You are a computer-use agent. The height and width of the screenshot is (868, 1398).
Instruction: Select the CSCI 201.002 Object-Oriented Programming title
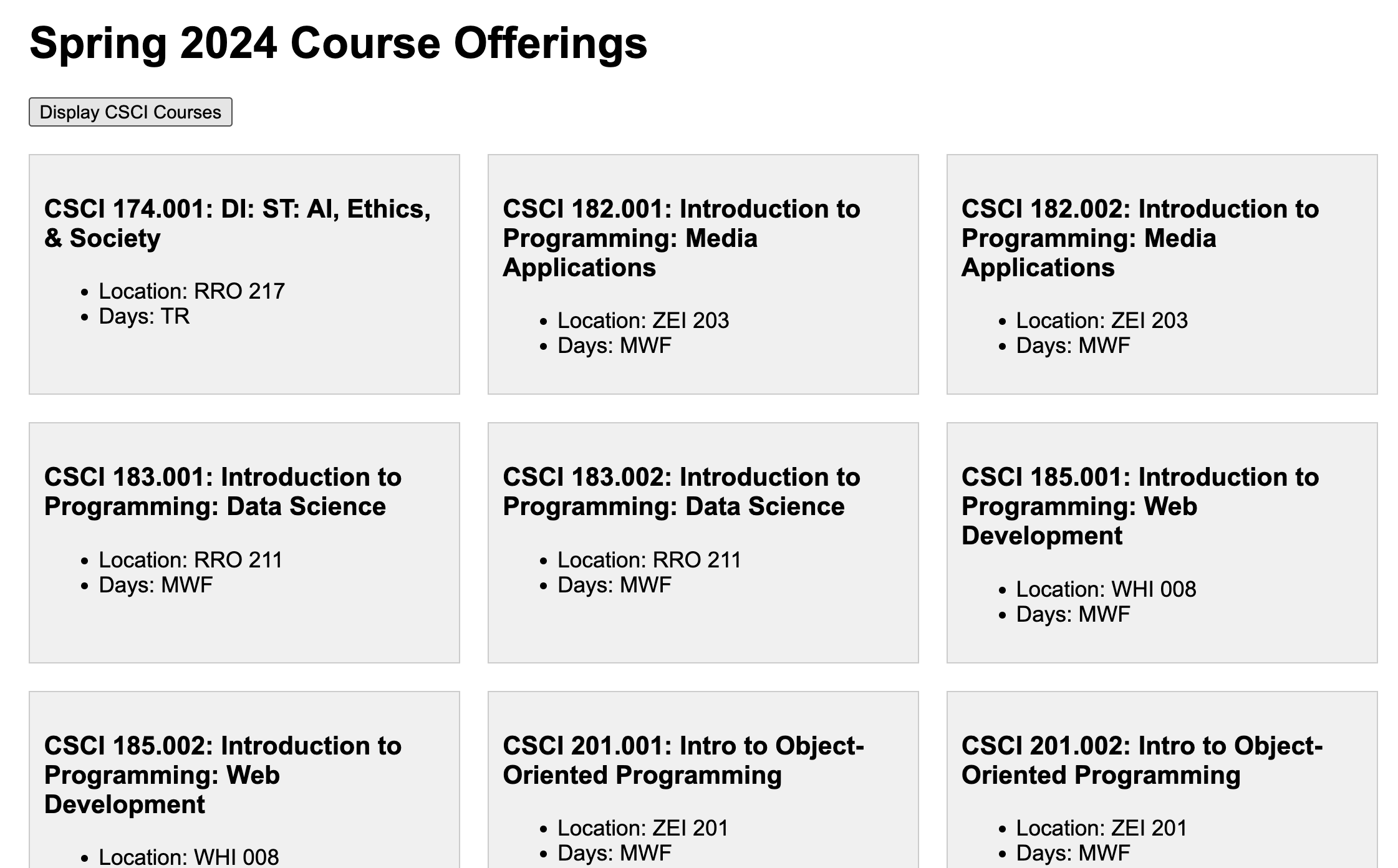(x=1142, y=761)
